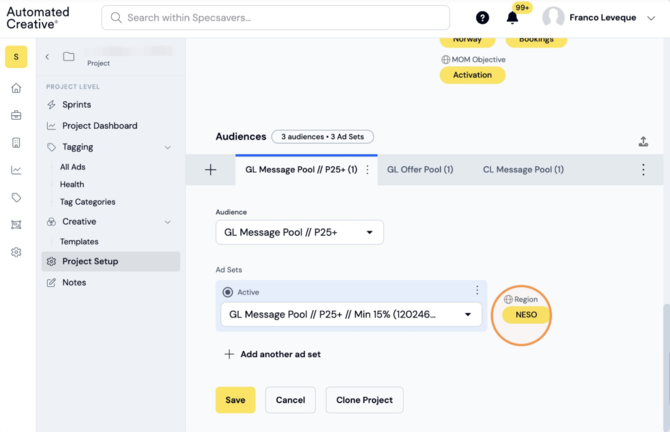Open the home icon in left rail
Viewport: 670px width, 432px height.
[x=16, y=88]
